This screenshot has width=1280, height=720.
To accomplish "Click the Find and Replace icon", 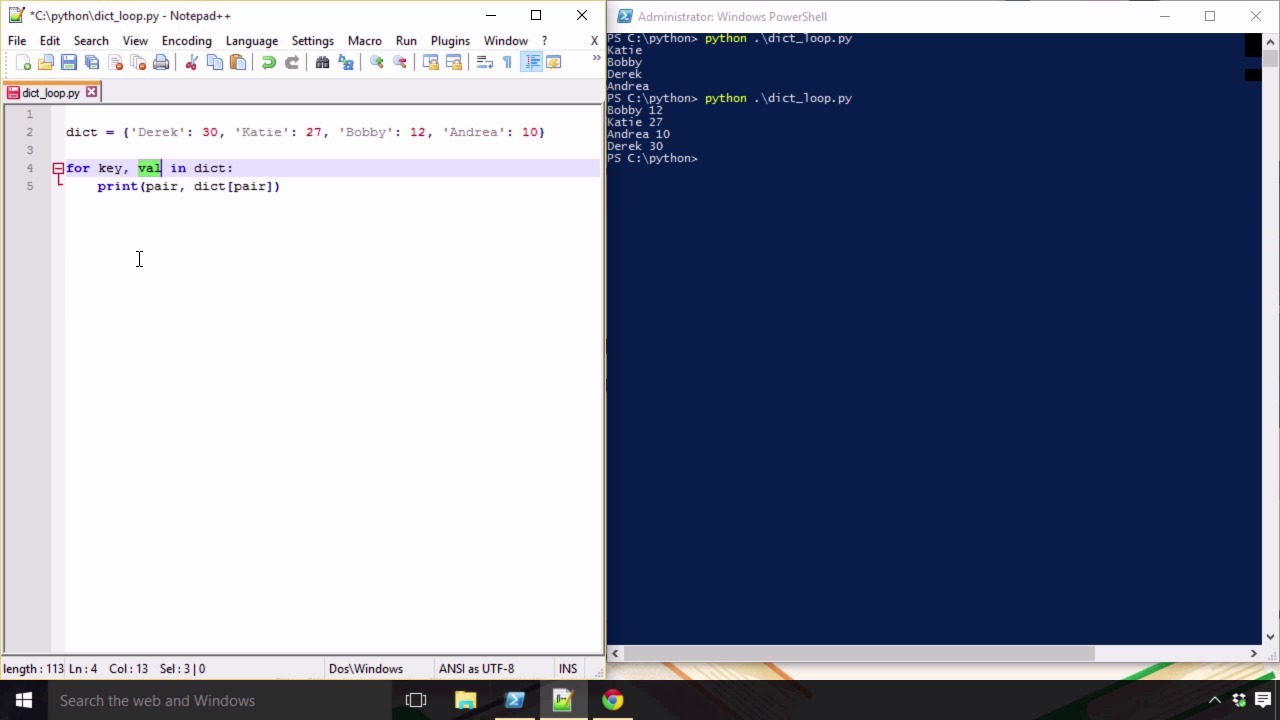I will click(345, 62).
